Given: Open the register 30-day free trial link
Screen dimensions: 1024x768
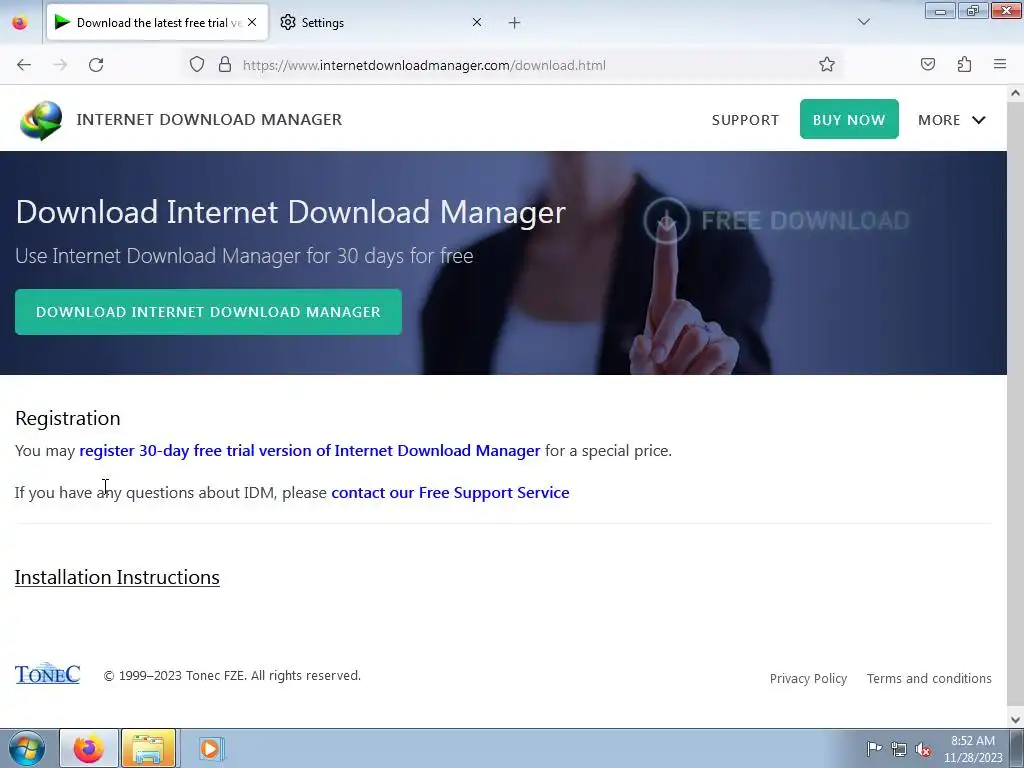Looking at the screenshot, I should [x=310, y=451].
